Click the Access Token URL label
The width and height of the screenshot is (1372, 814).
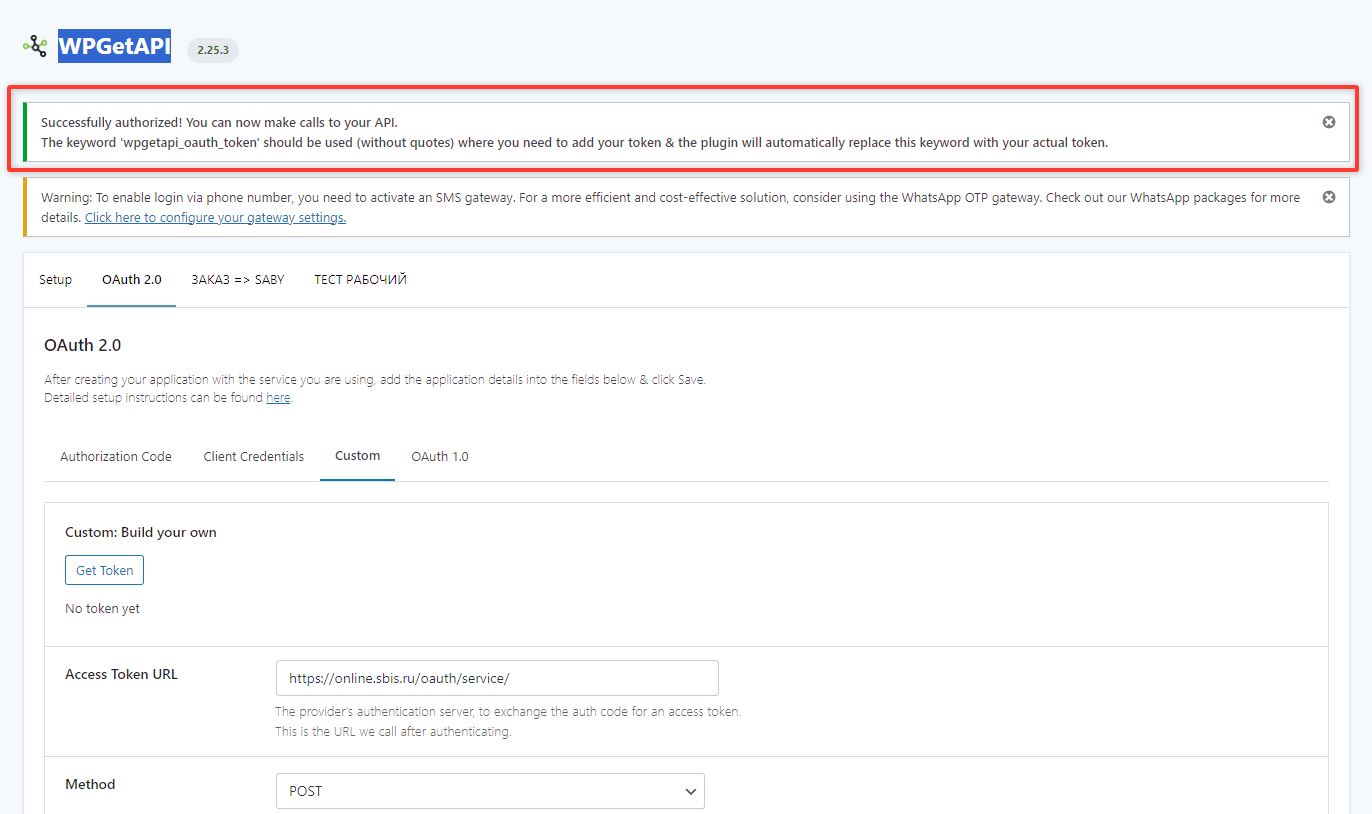pyautogui.click(x=121, y=675)
